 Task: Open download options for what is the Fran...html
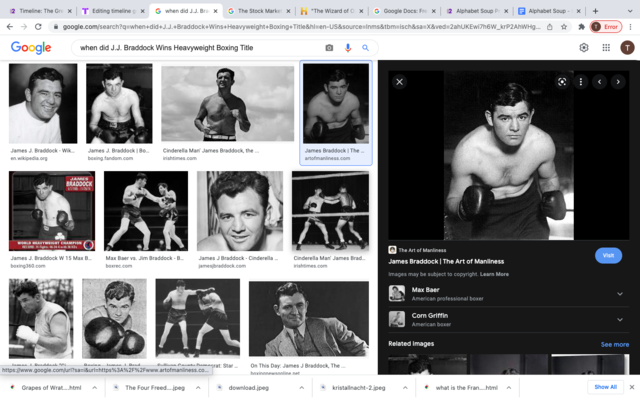pos(509,387)
